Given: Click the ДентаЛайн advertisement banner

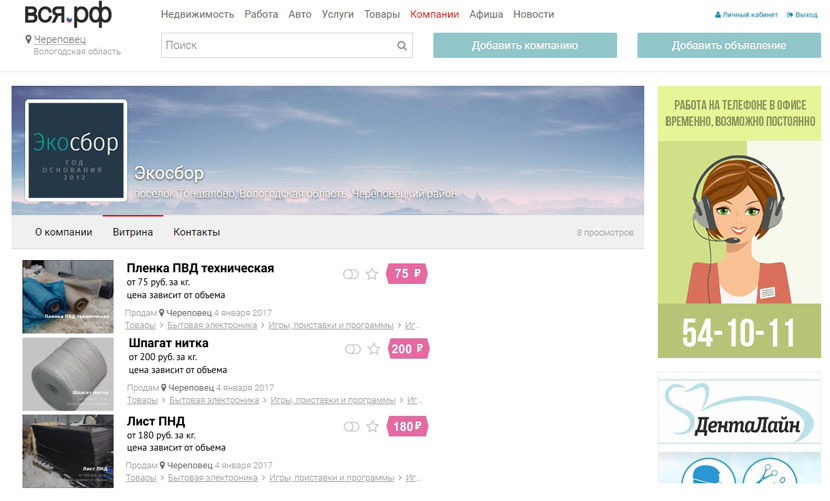Looking at the screenshot, I should (739, 426).
